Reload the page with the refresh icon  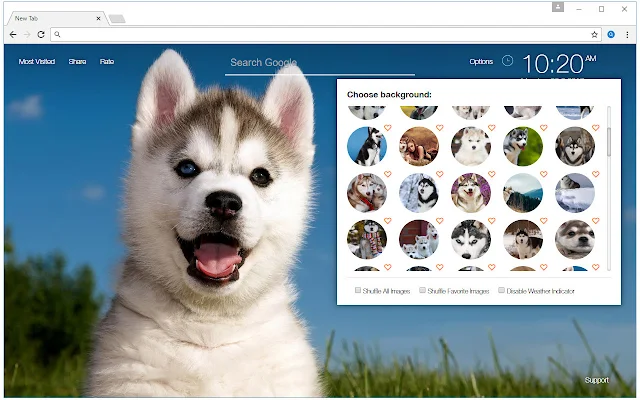tap(41, 35)
